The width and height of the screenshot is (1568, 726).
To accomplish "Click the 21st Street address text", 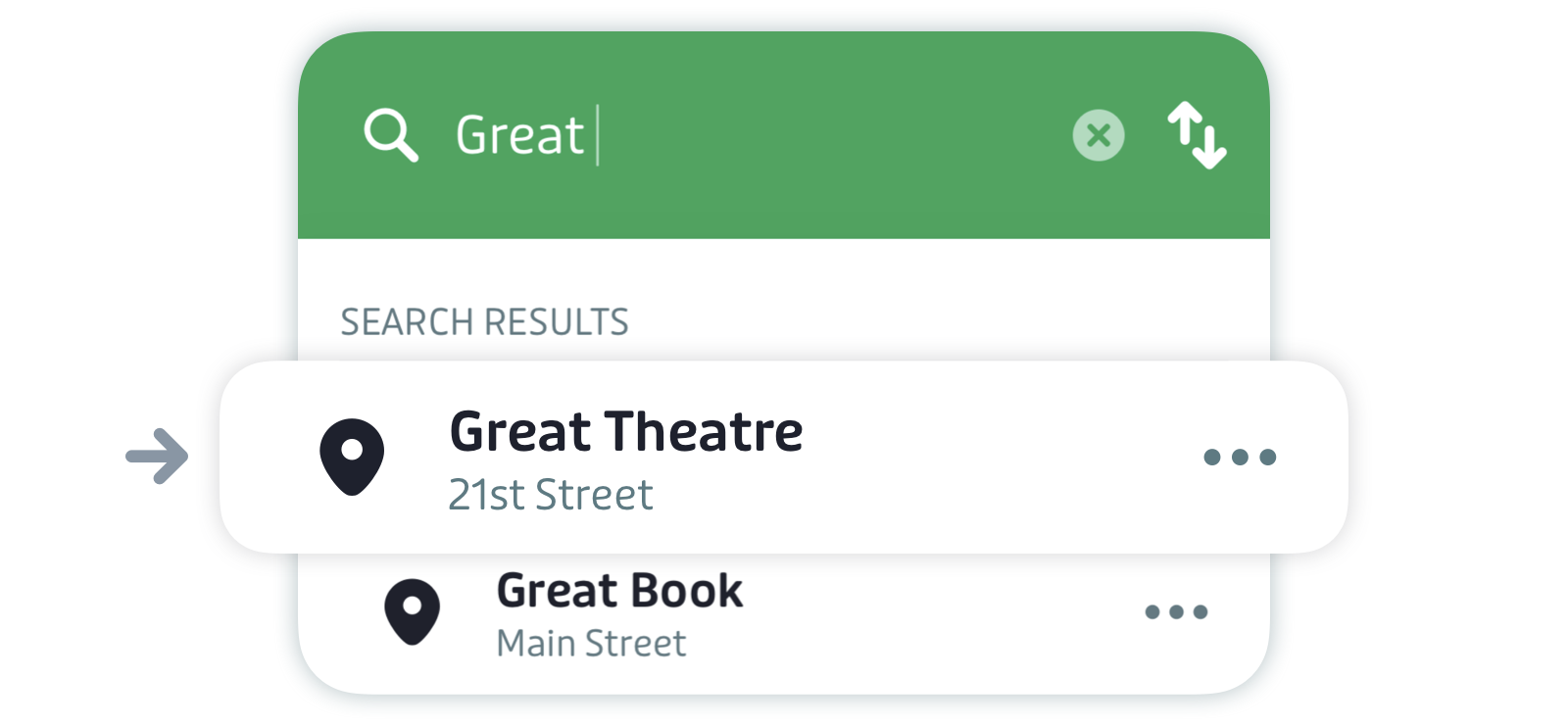I will (x=551, y=495).
